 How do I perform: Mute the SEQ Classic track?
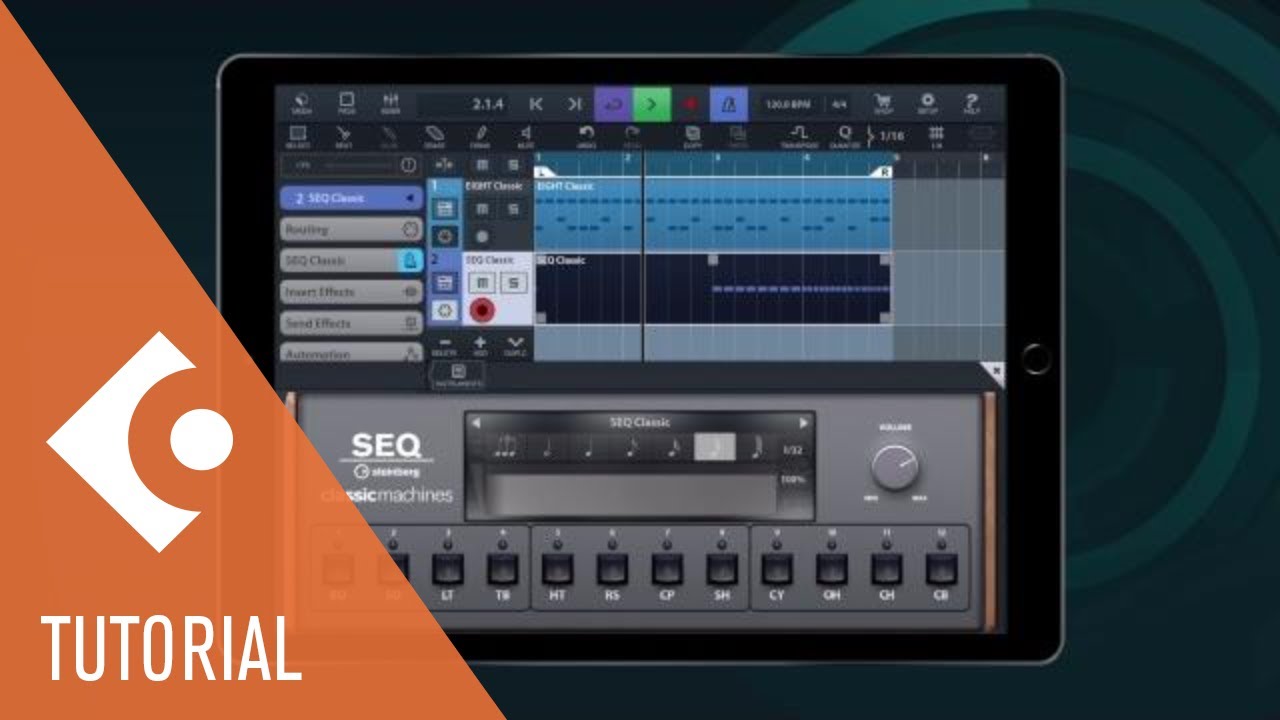[483, 283]
